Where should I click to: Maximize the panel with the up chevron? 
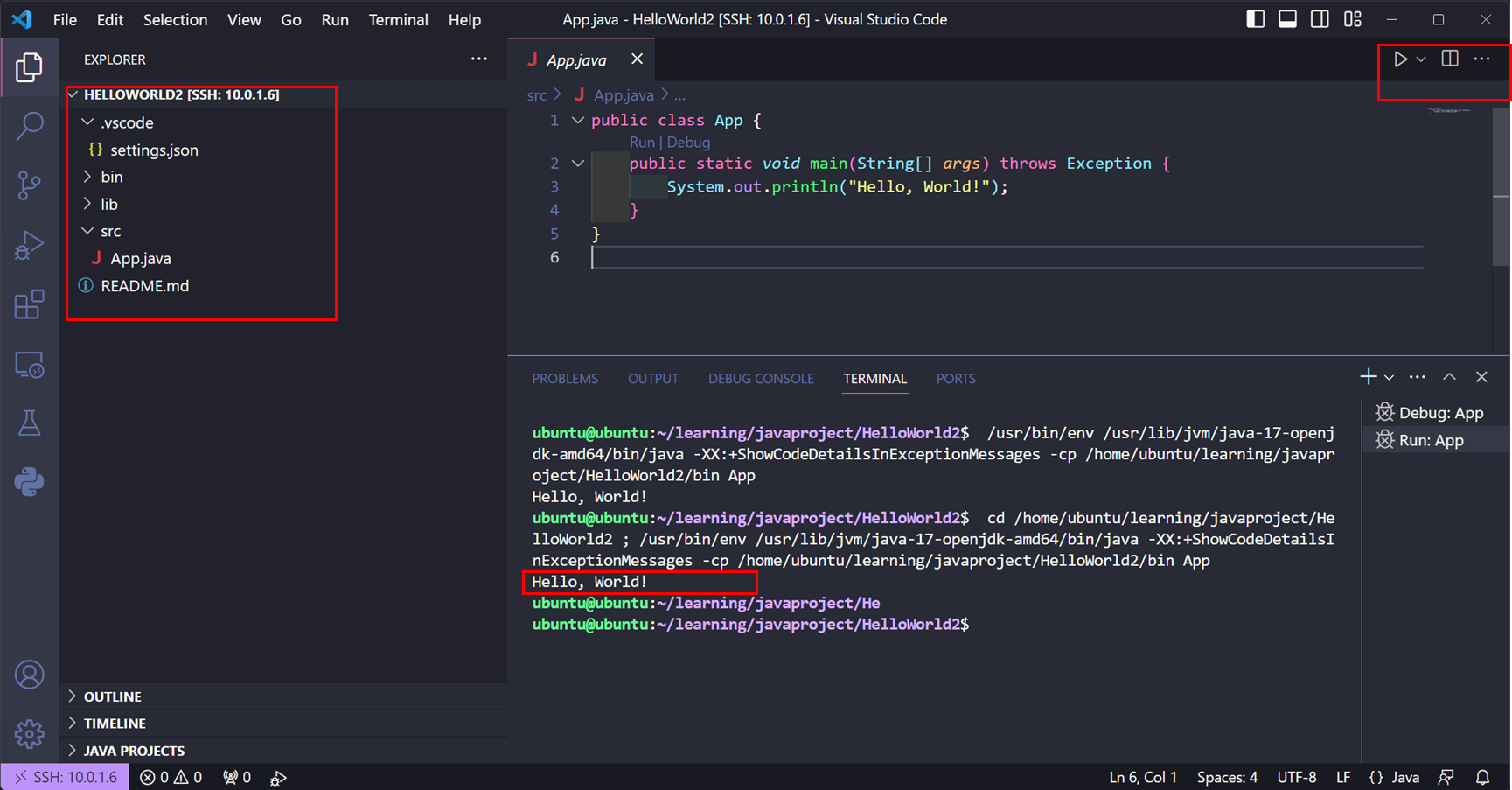click(1449, 377)
